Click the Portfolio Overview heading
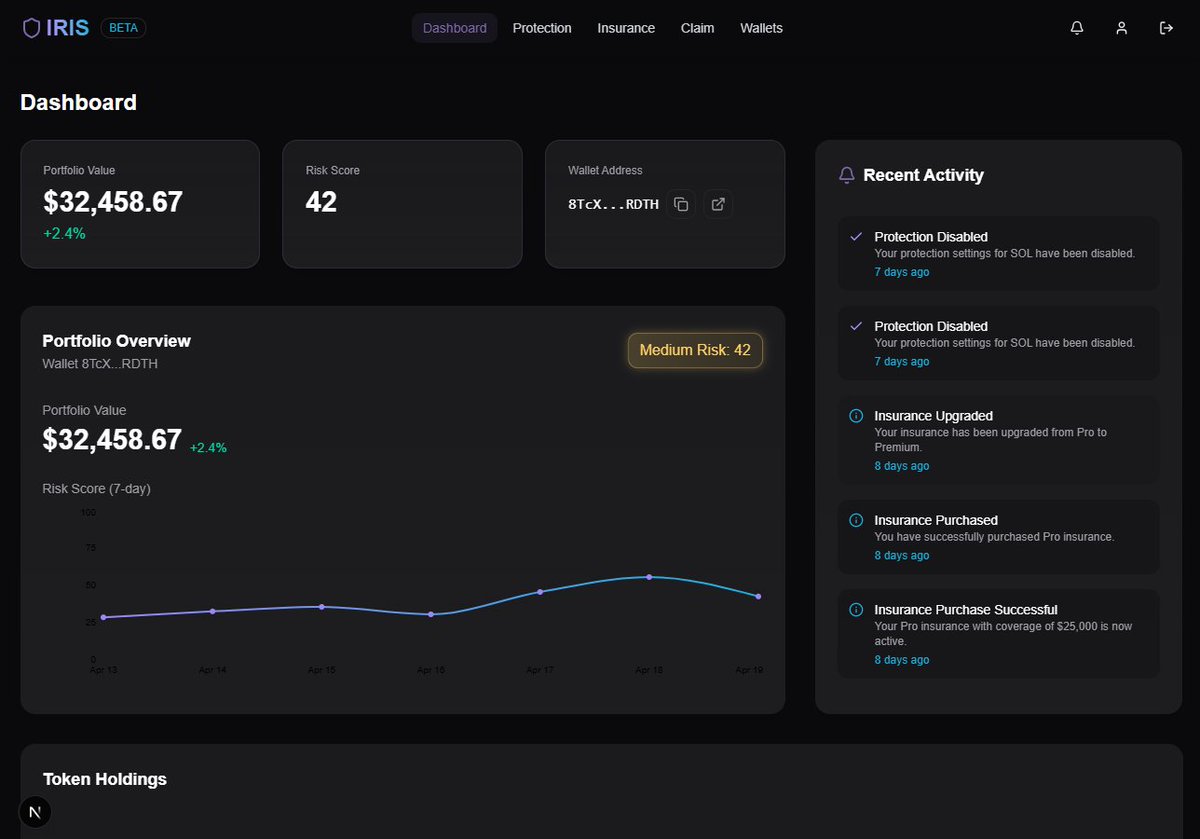 (x=117, y=341)
